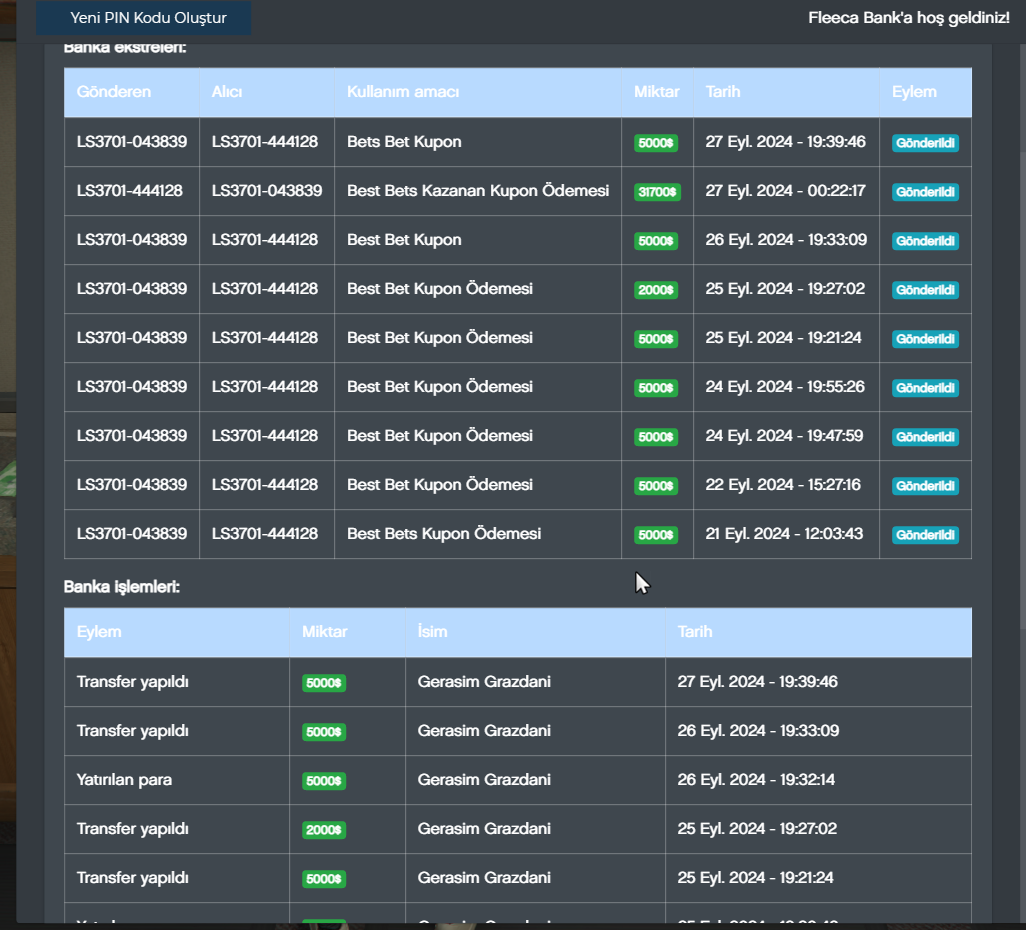Click the 22 Eyl. 2024 - 15:27:16 date cell

pyautogui.click(x=783, y=485)
